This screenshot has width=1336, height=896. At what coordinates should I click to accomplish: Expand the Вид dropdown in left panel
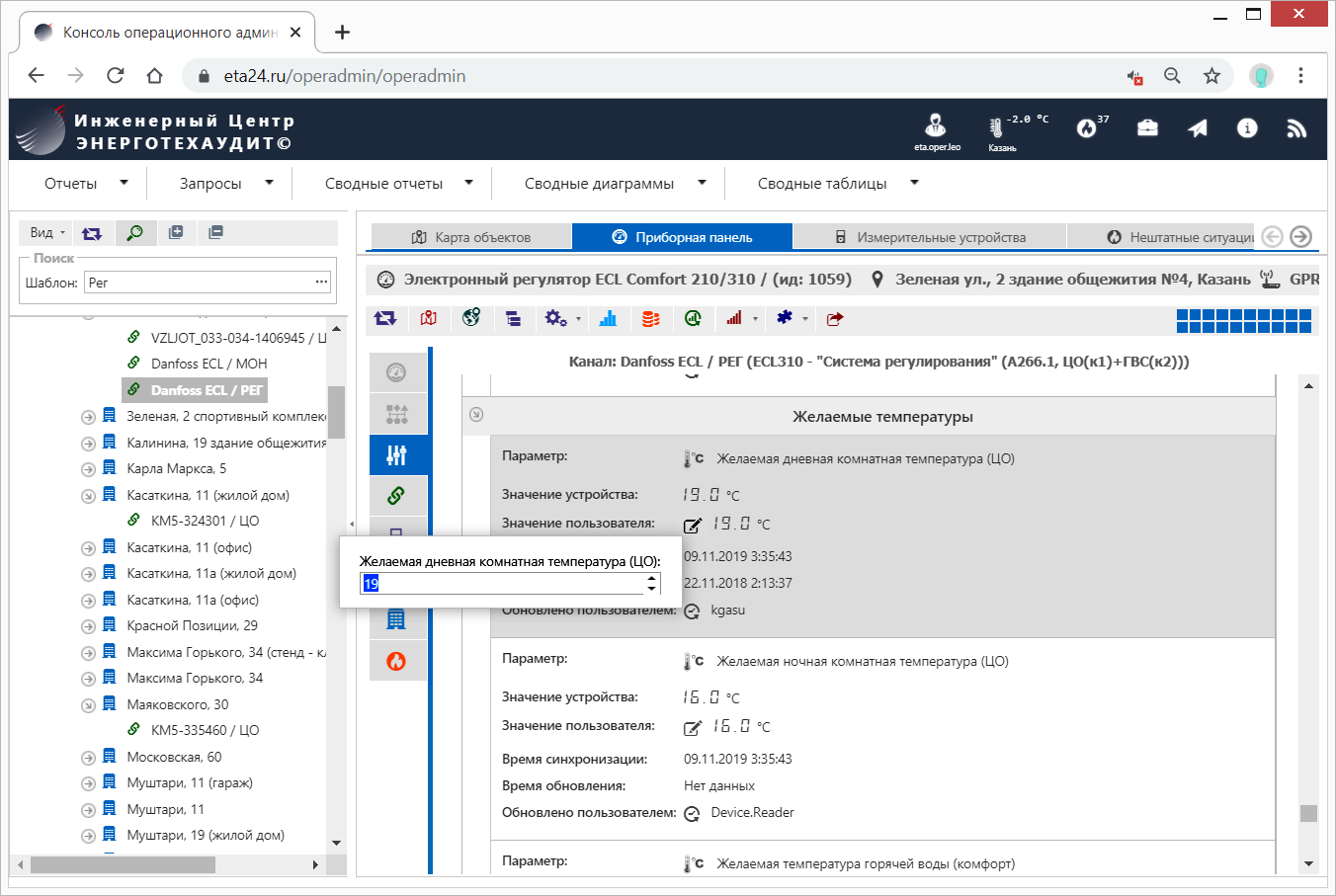pyautogui.click(x=46, y=233)
